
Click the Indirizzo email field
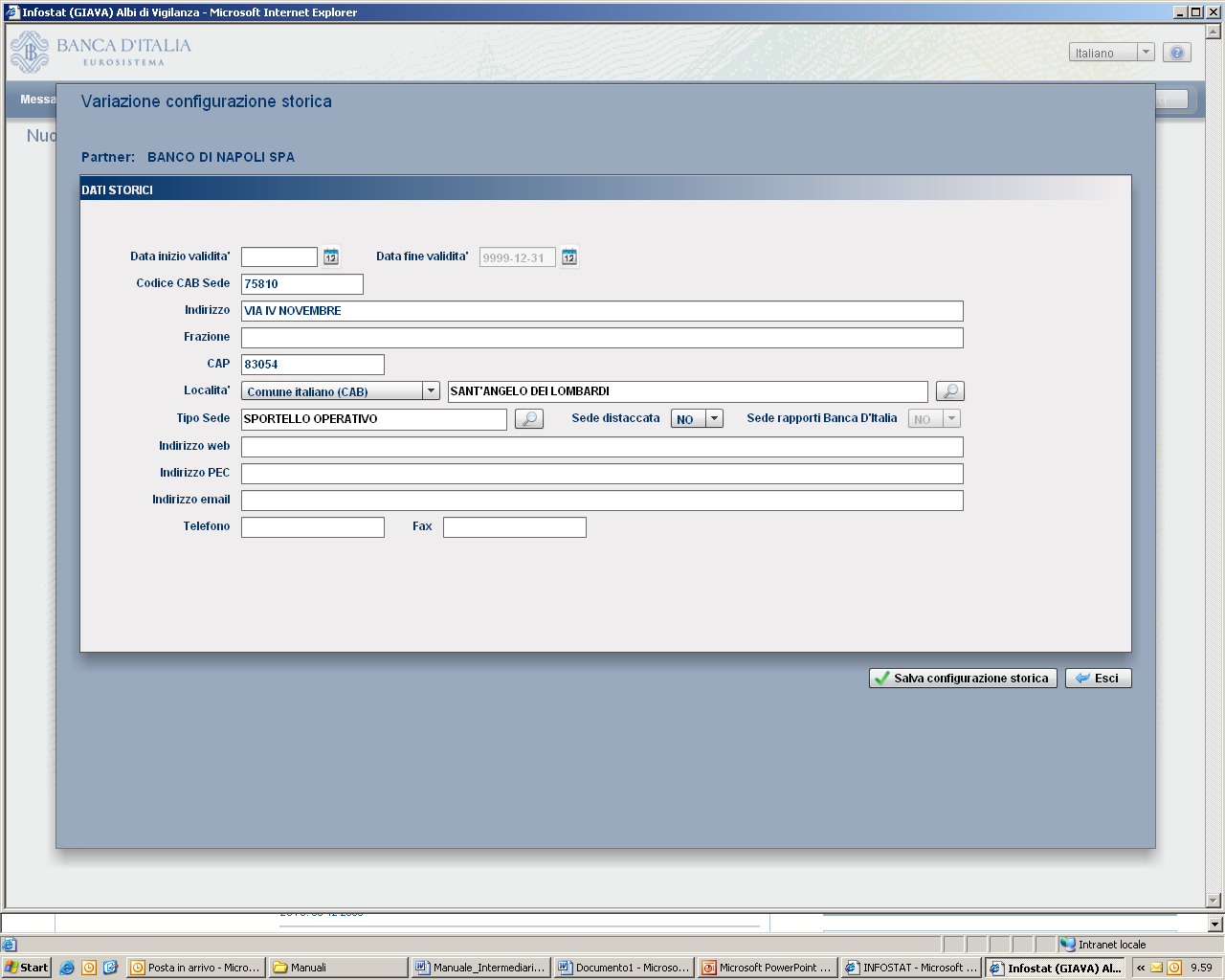point(602,501)
